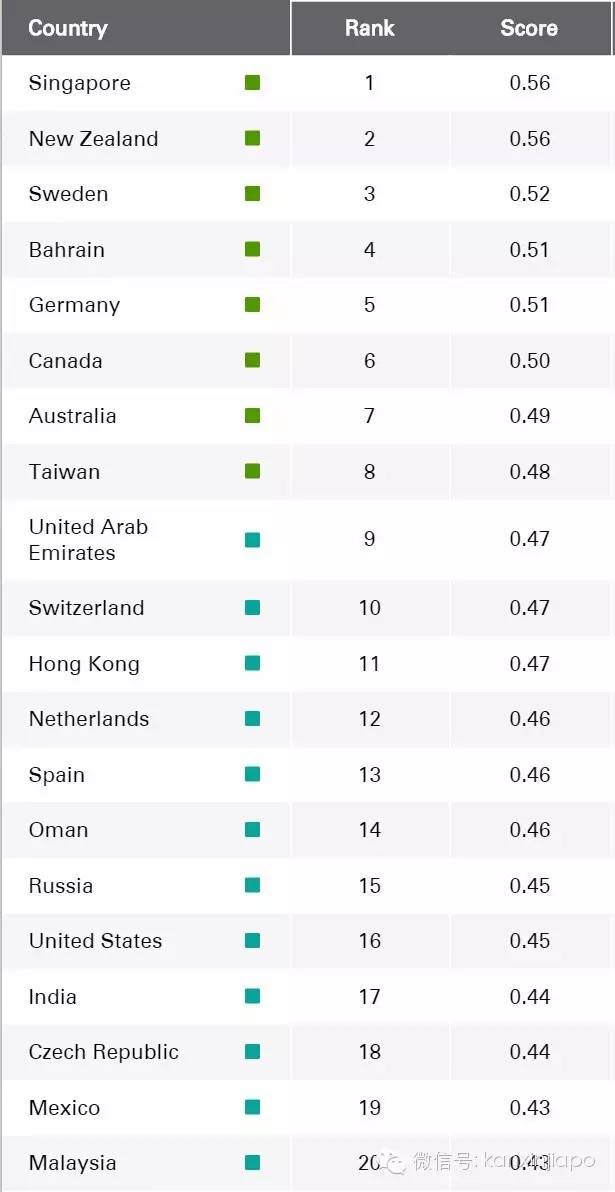The width and height of the screenshot is (615, 1192).
Task: Open the Germany row label
Action: pyautogui.click(x=74, y=305)
